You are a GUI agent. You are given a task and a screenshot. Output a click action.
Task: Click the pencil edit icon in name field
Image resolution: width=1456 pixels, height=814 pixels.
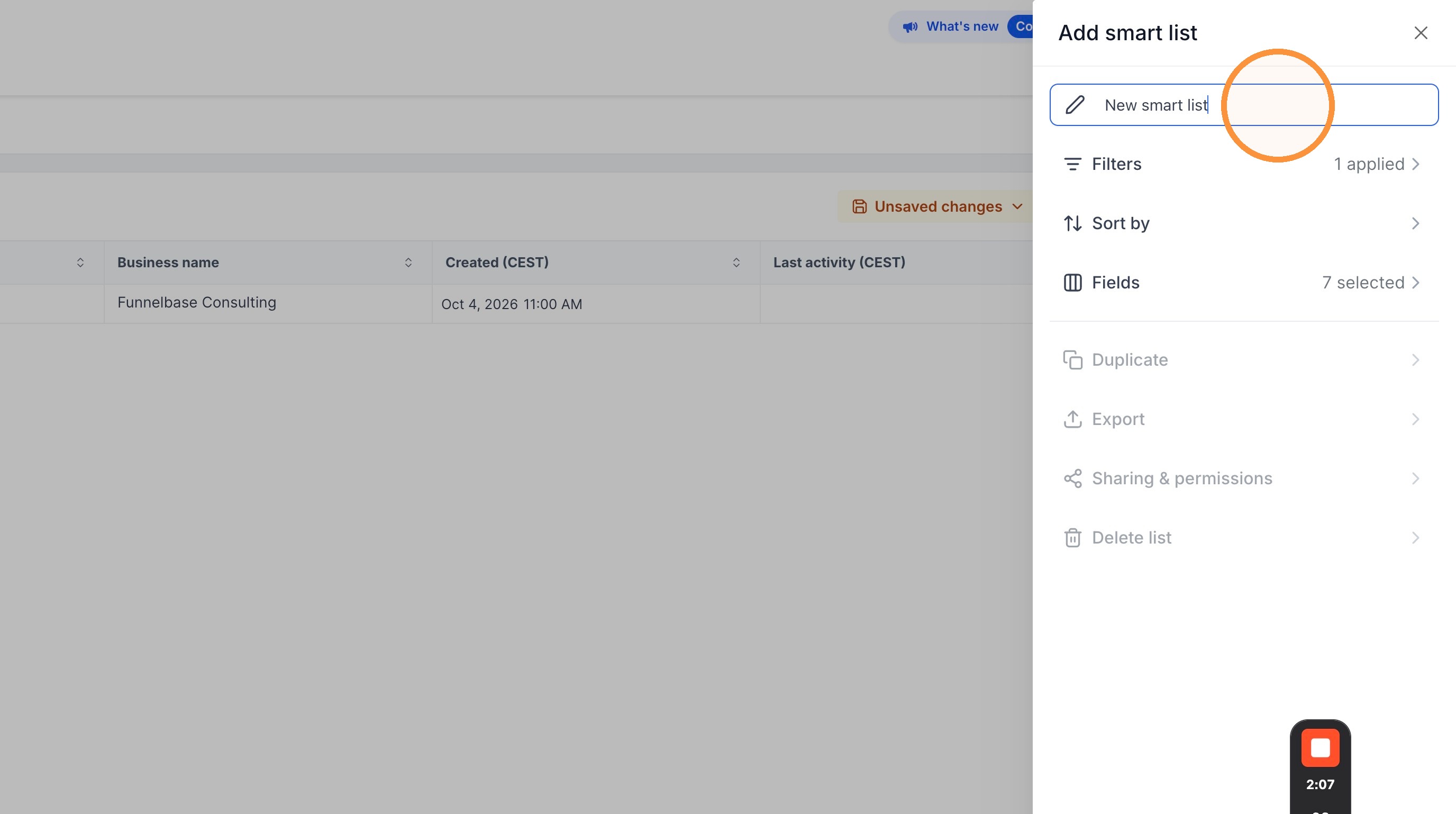pyautogui.click(x=1075, y=105)
